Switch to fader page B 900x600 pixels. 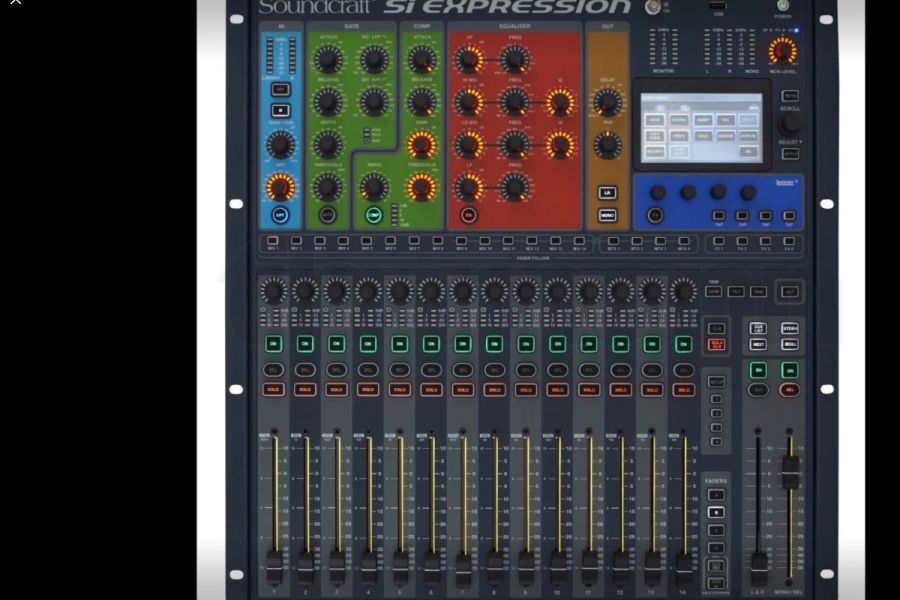(716, 512)
